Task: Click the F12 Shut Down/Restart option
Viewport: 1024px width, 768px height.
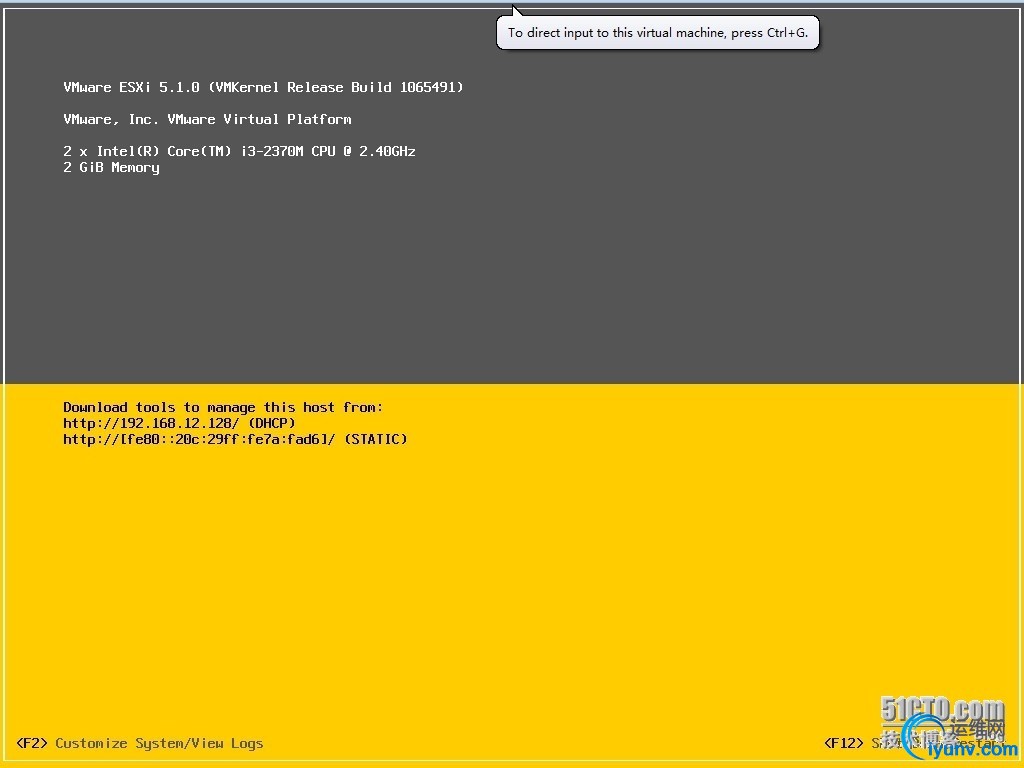Action: click(914, 743)
